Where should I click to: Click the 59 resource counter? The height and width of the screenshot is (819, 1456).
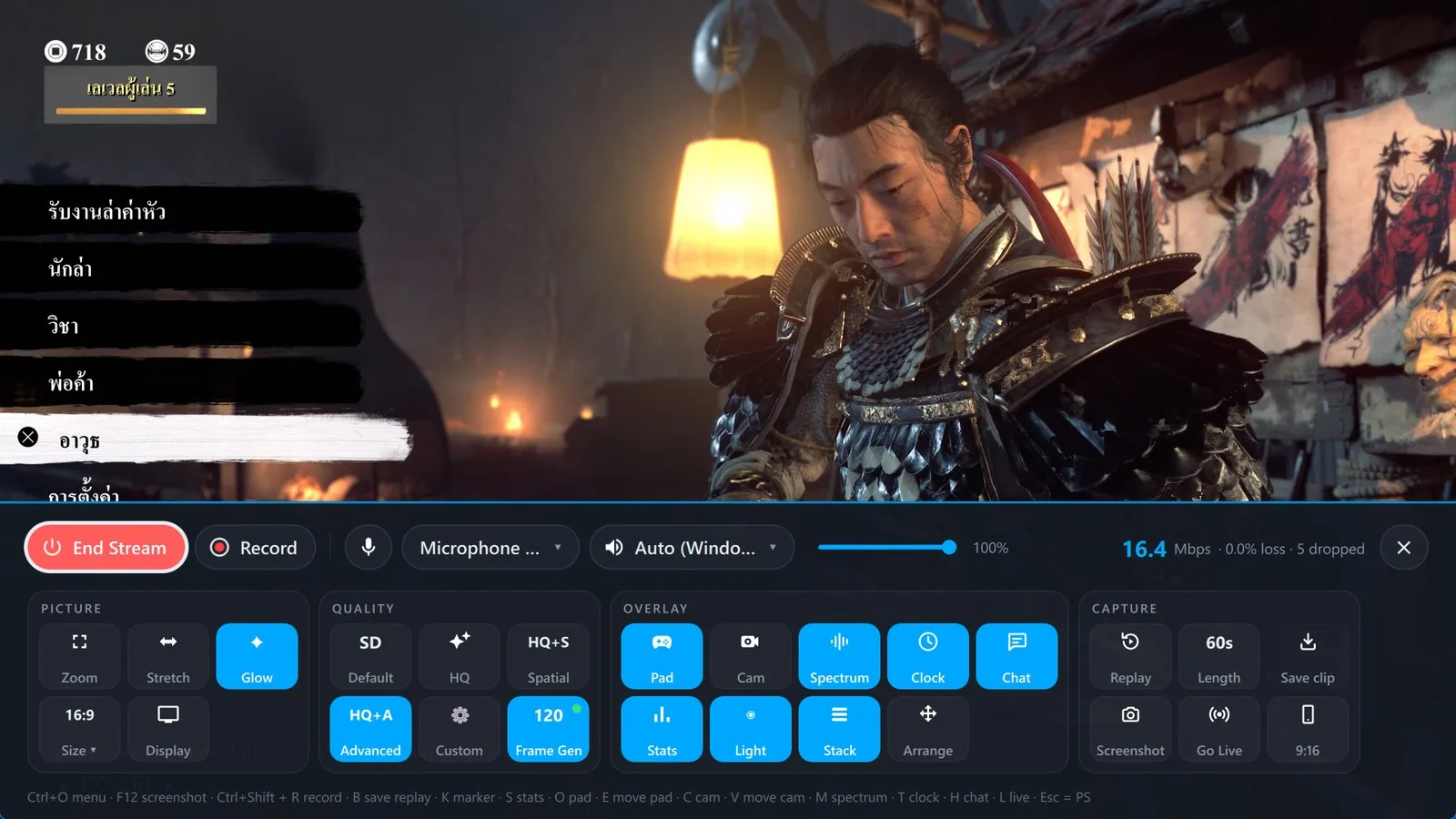[x=171, y=52]
